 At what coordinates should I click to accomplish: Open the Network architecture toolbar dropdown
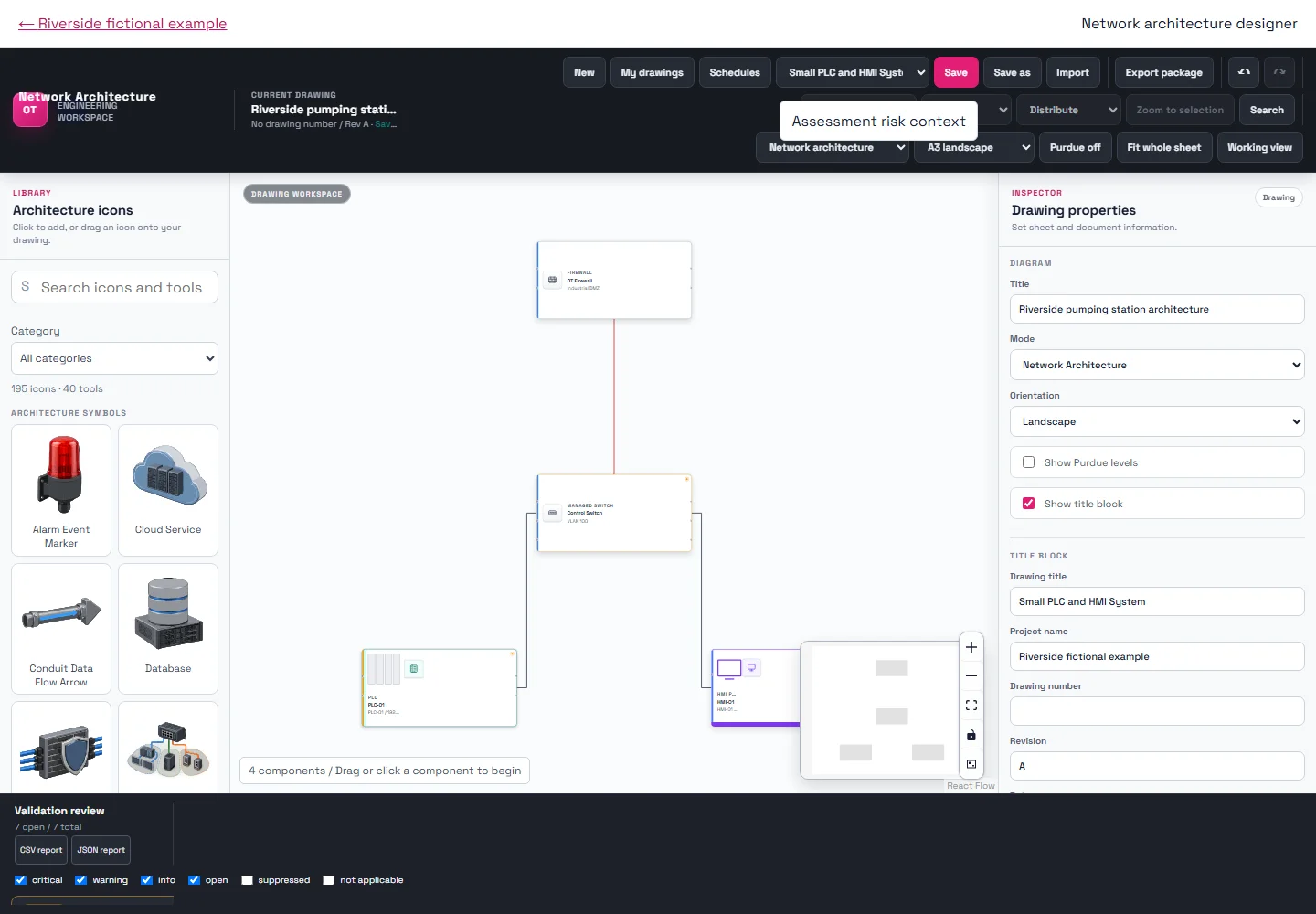pos(832,147)
